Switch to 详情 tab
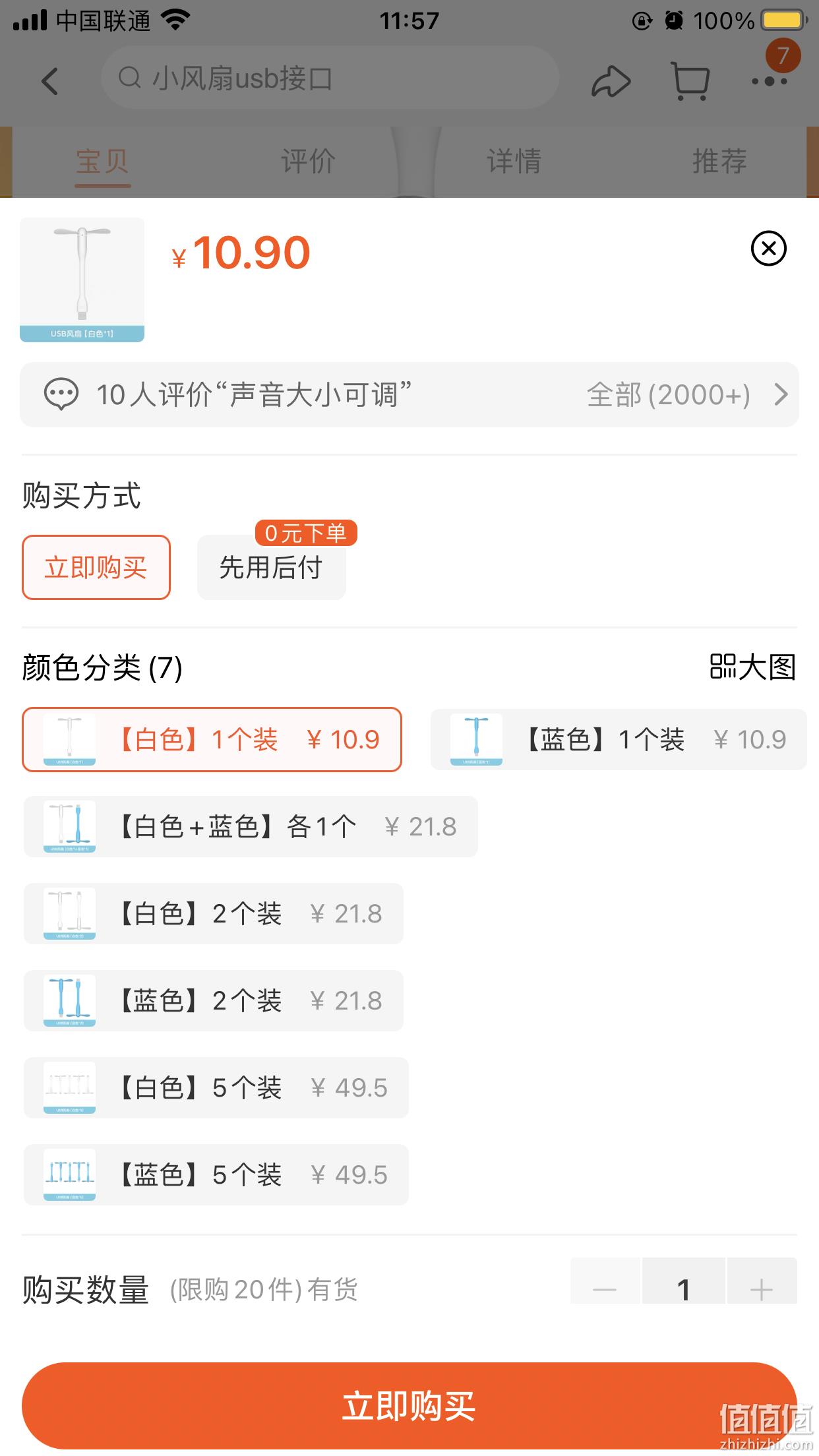Image resolution: width=819 pixels, height=1456 pixels. coord(514,161)
